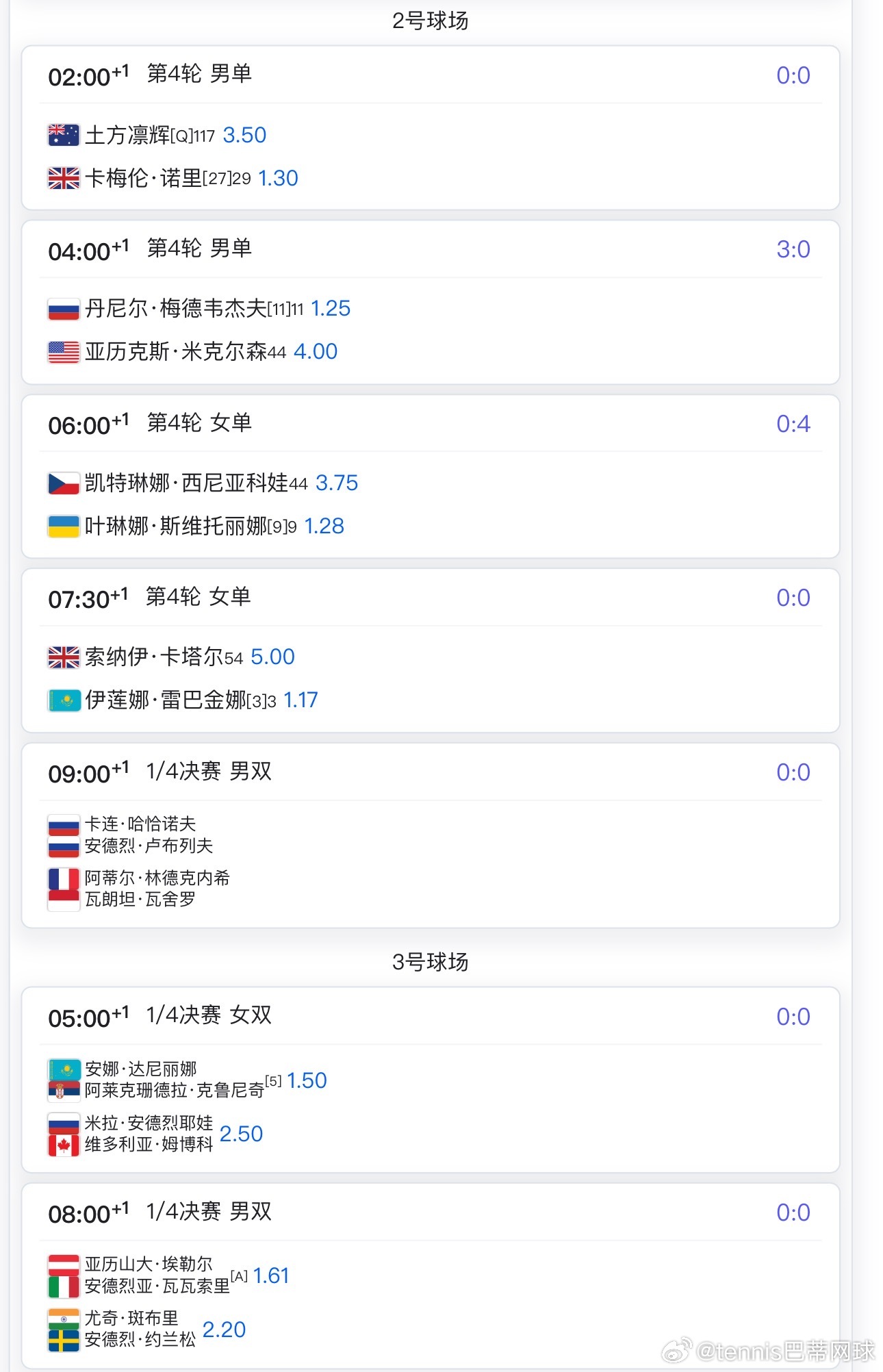Select the 1.61 odds for 埃勒尔 and 瓦瓦索里
Viewport: 883px width, 1372px height.
(x=271, y=1275)
